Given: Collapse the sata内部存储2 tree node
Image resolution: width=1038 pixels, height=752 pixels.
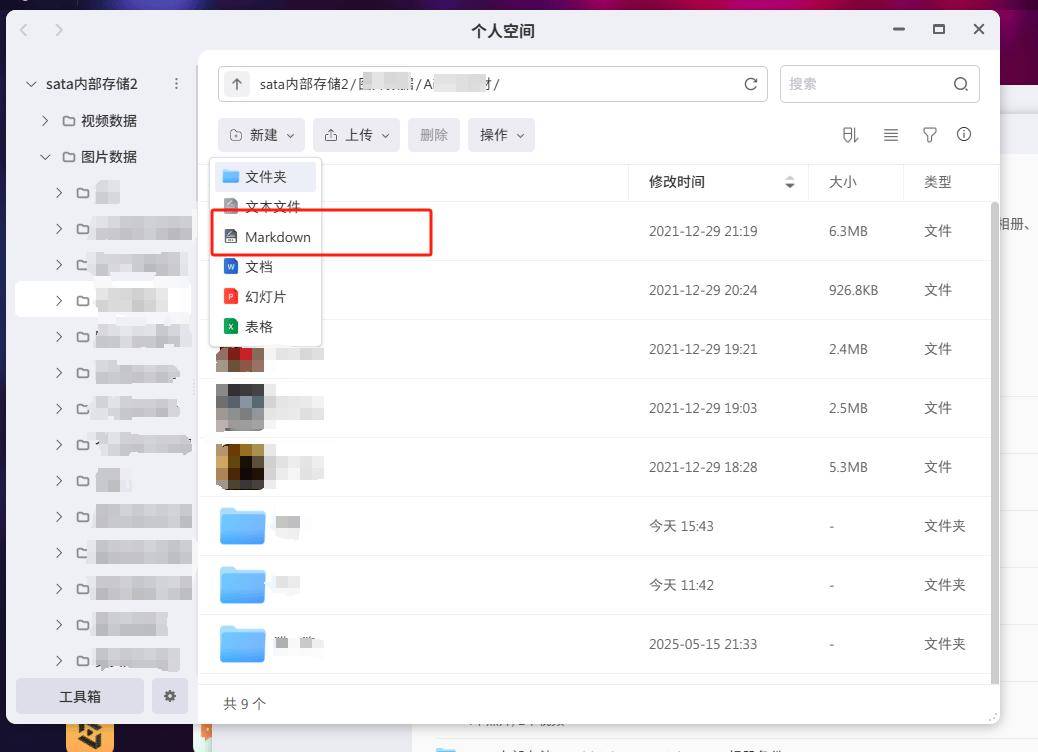Looking at the screenshot, I should click(x=30, y=84).
